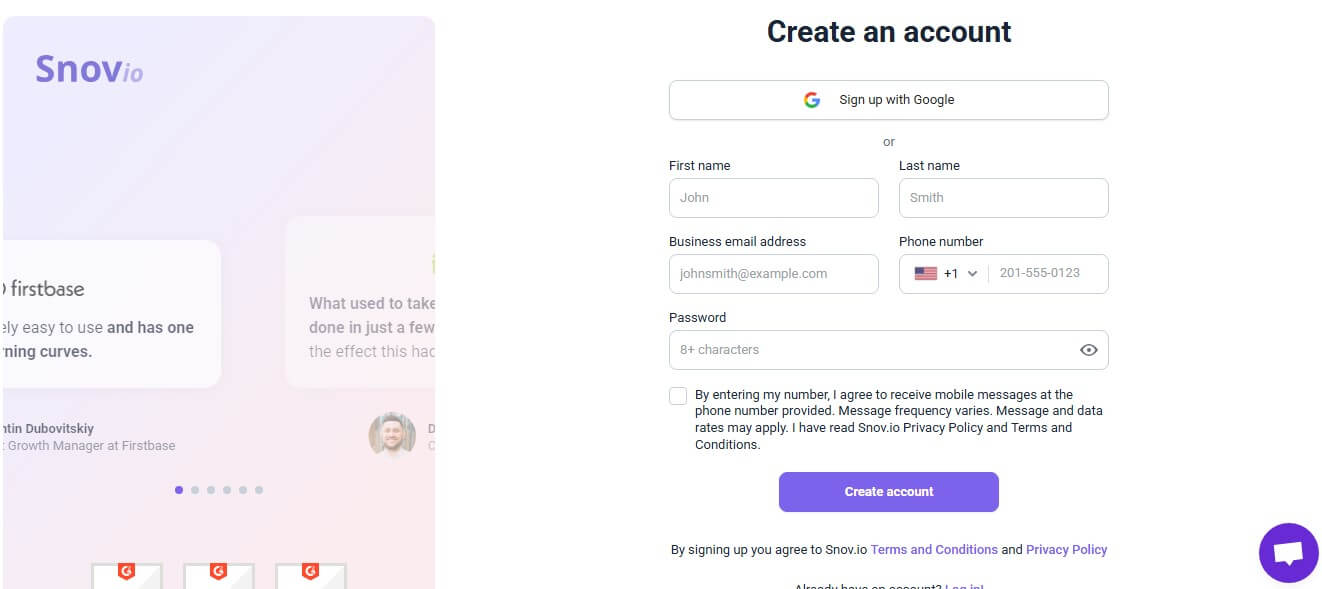The image size is (1322, 589).
Task: Check the mobile messages consent checkbox
Action: [678, 396]
